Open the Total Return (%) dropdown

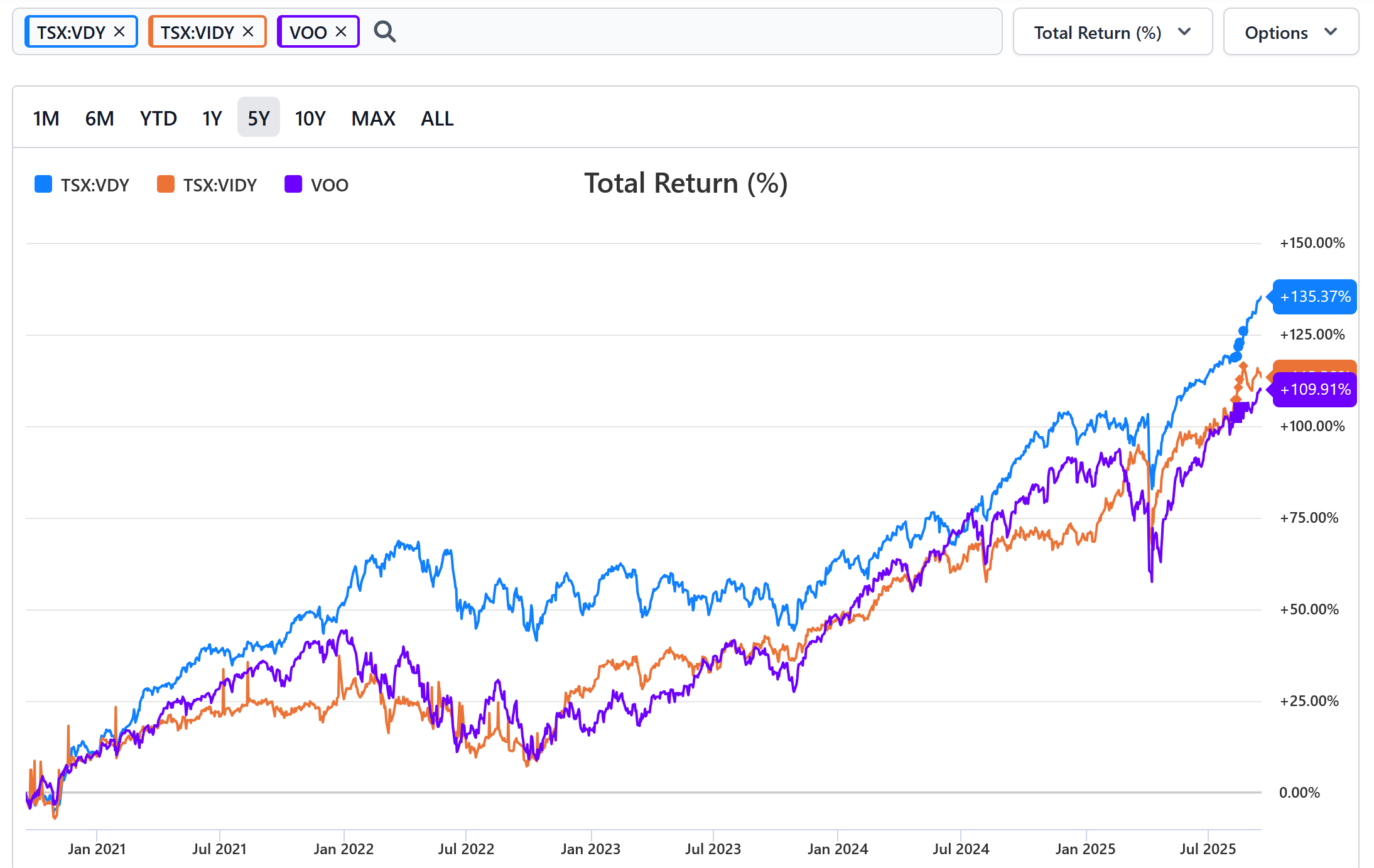tap(1113, 32)
